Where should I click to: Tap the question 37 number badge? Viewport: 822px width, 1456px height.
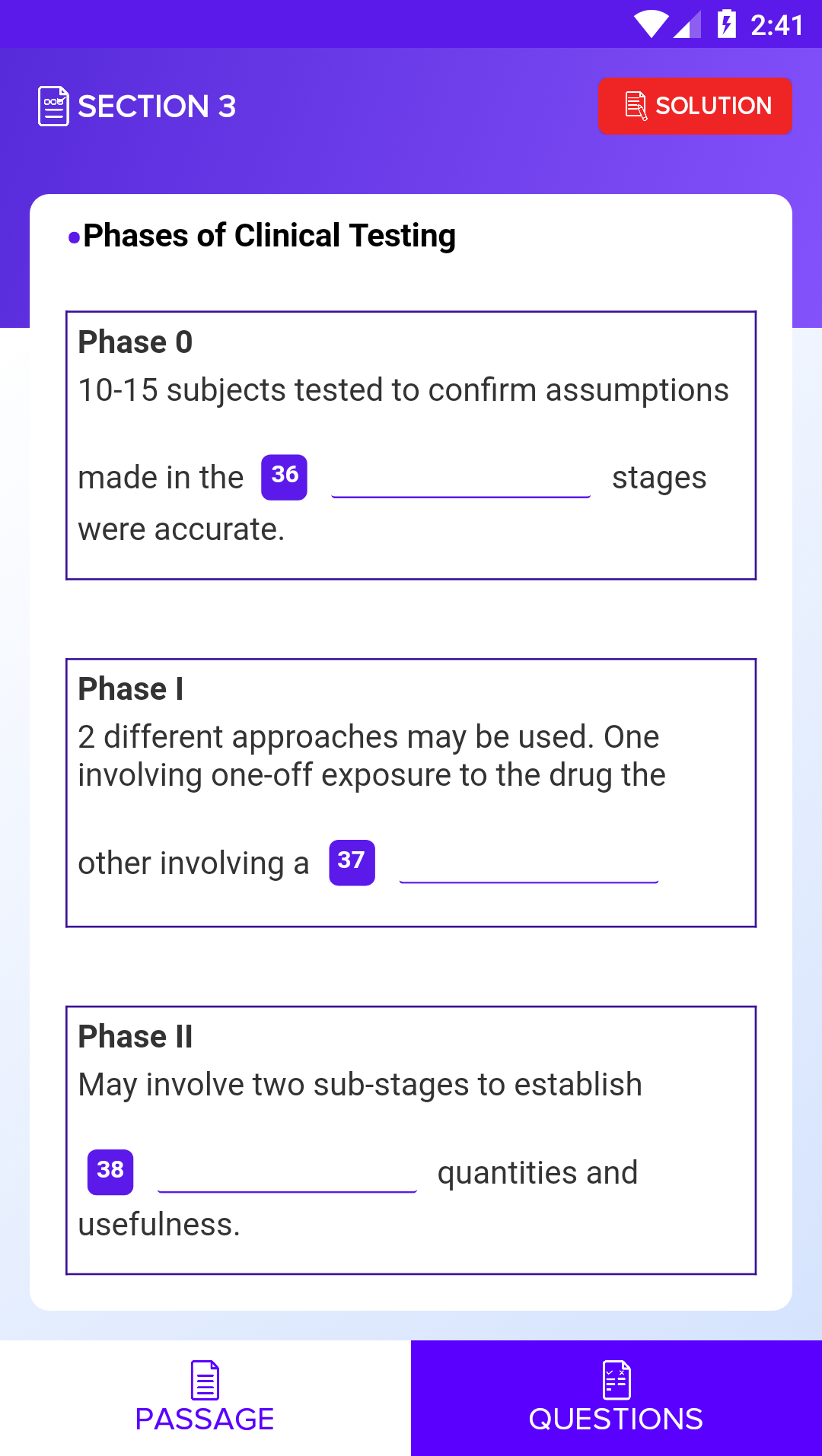coord(352,862)
